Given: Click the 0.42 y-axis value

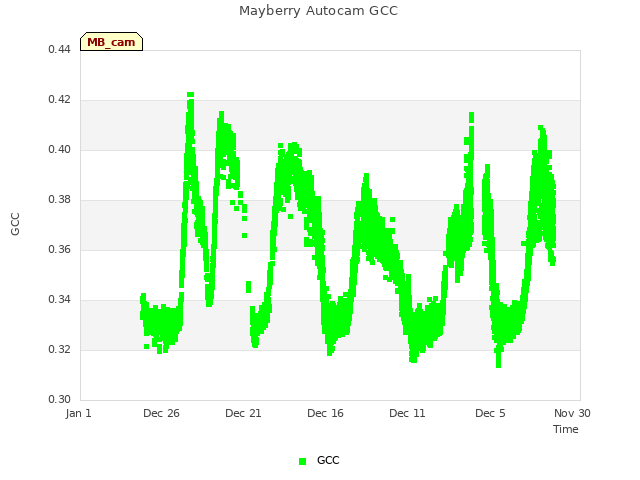Looking at the screenshot, I should tap(60, 100).
